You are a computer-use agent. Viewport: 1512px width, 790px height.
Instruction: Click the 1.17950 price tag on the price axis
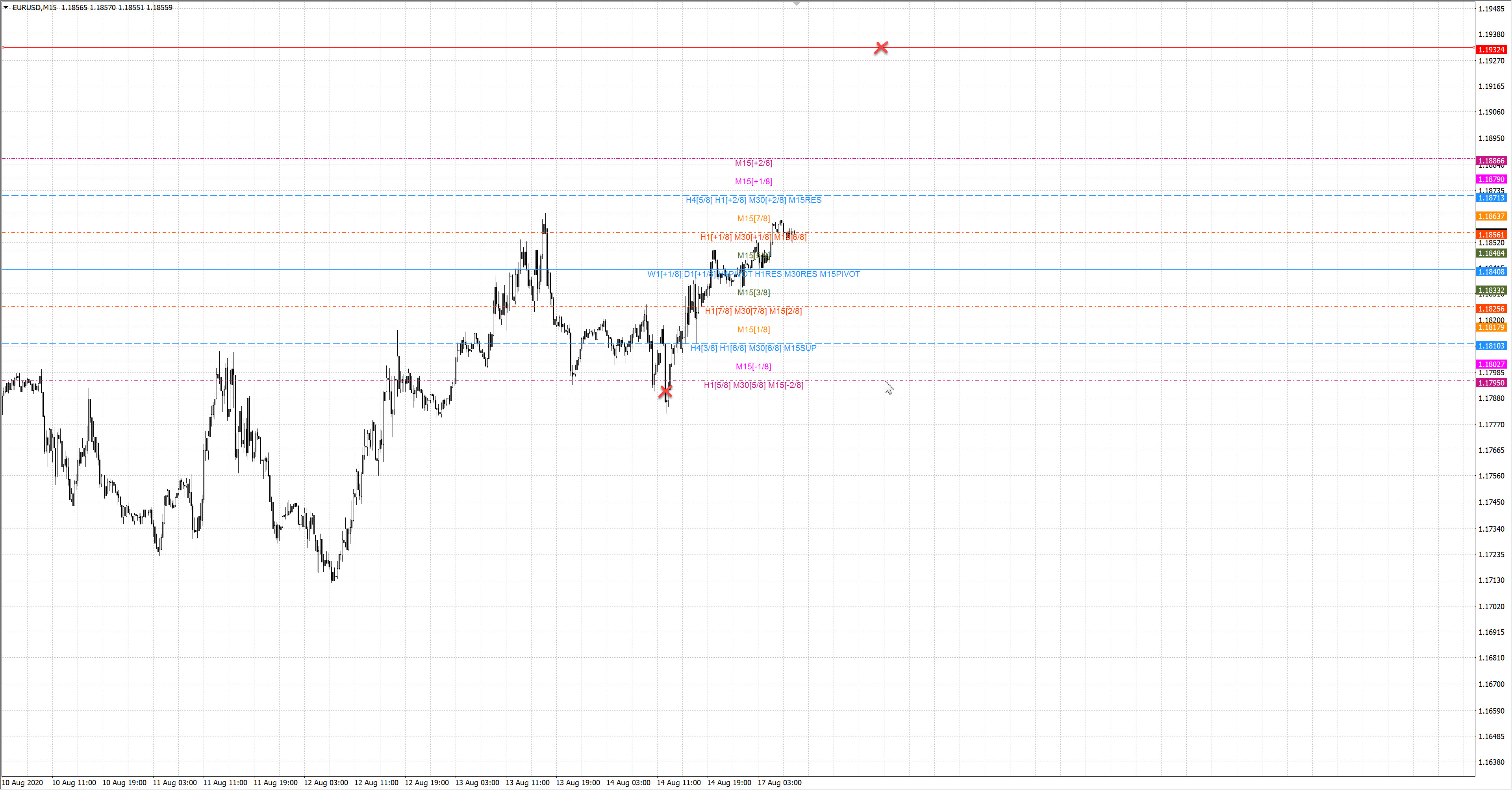[x=1491, y=383]
